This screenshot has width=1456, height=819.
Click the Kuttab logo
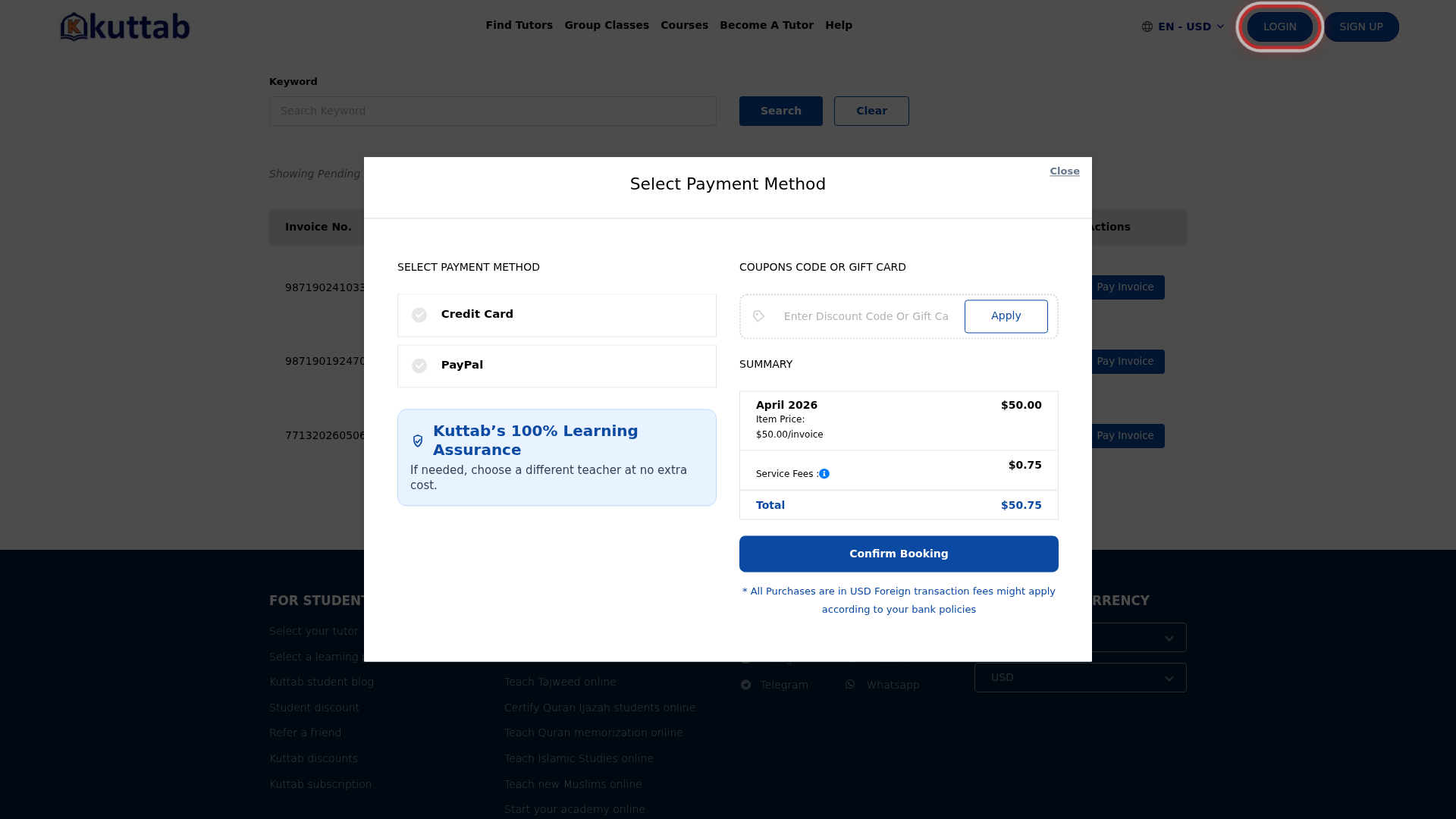pos(125,27)
